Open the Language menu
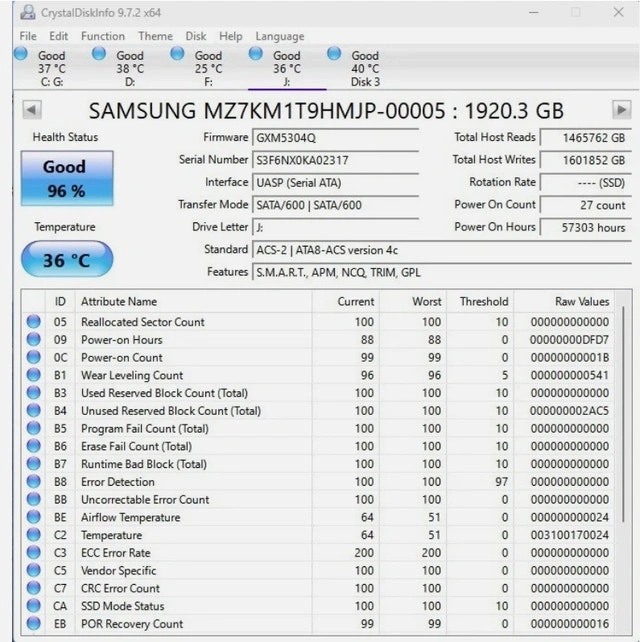This screenshot has width=640, height=642. 280,36
